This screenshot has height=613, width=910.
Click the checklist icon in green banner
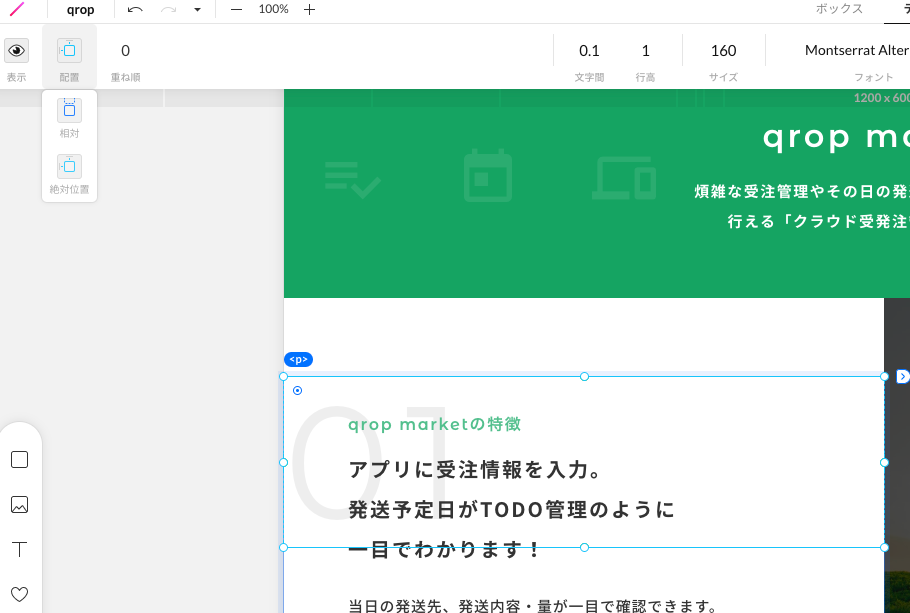pyautogui.click(x=352, y=179)
